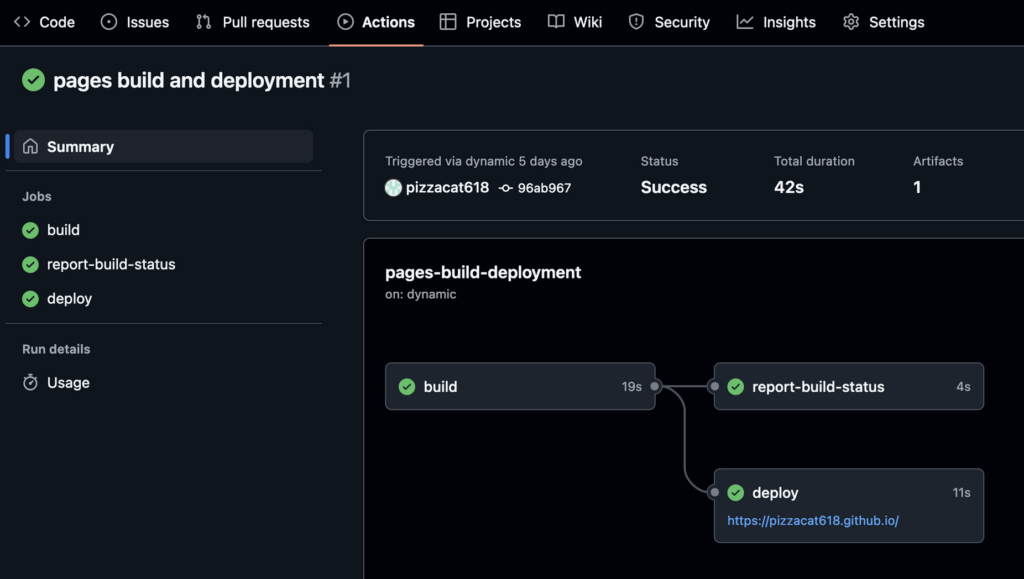Viewport: 1024px width, 579px height.
Task: Click the green check beside report-build-status in sidebar
Action: pyautogui.click(x=30, y=264)
